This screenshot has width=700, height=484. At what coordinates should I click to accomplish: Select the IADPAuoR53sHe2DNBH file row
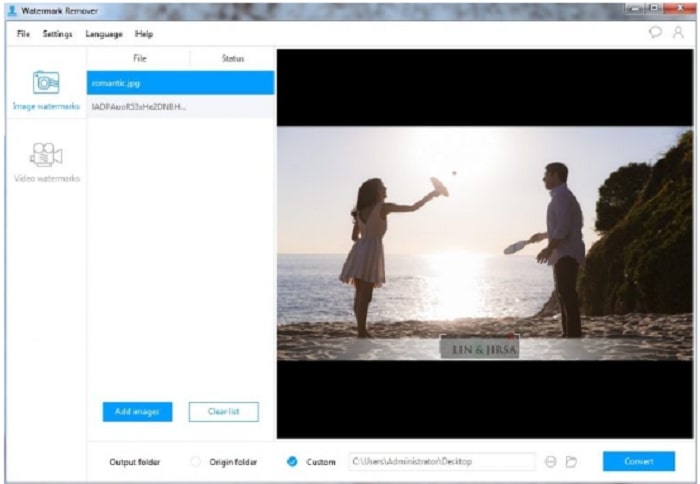click(x=180, y=107)
